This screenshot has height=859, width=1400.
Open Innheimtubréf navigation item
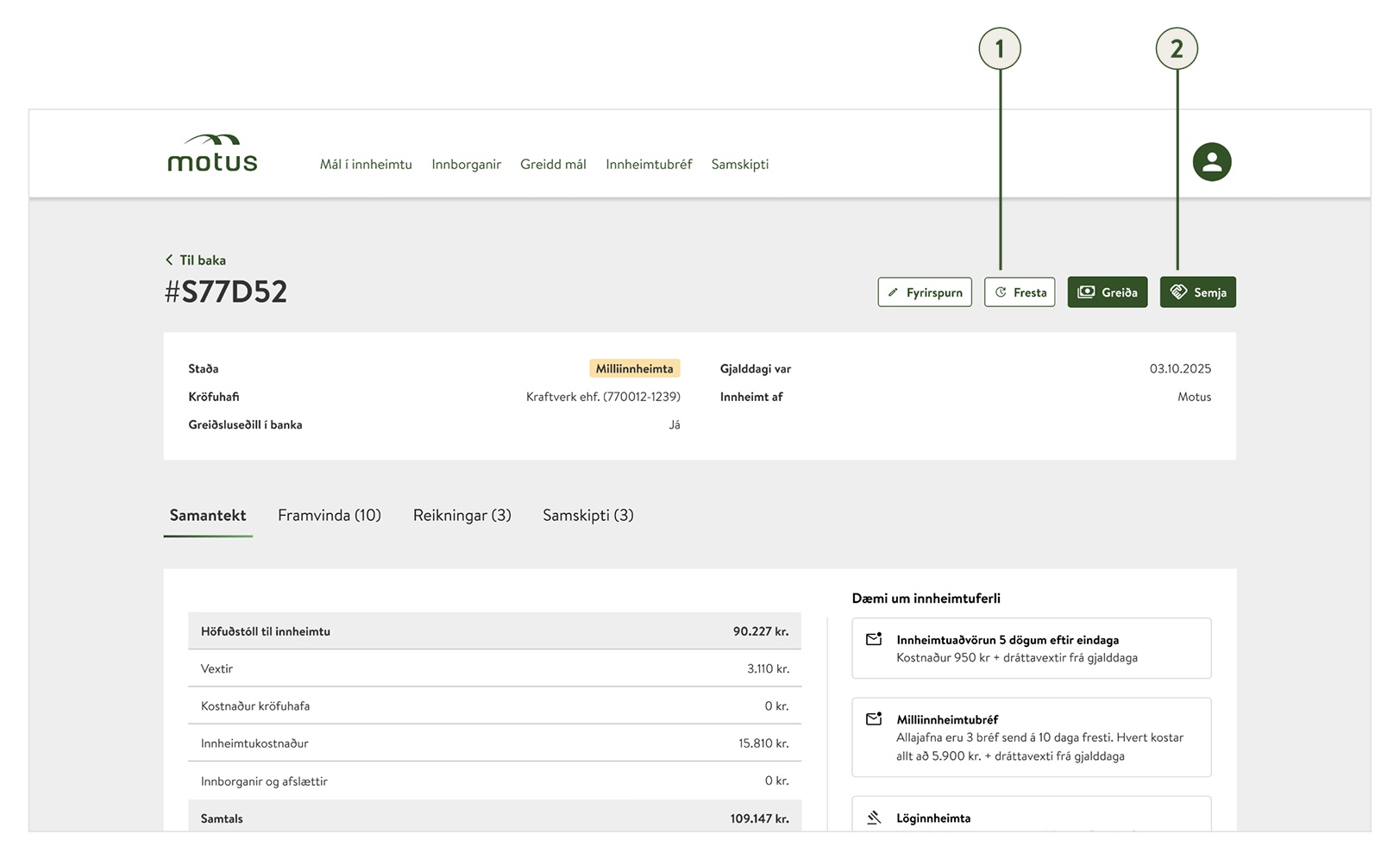click(649, 165)
